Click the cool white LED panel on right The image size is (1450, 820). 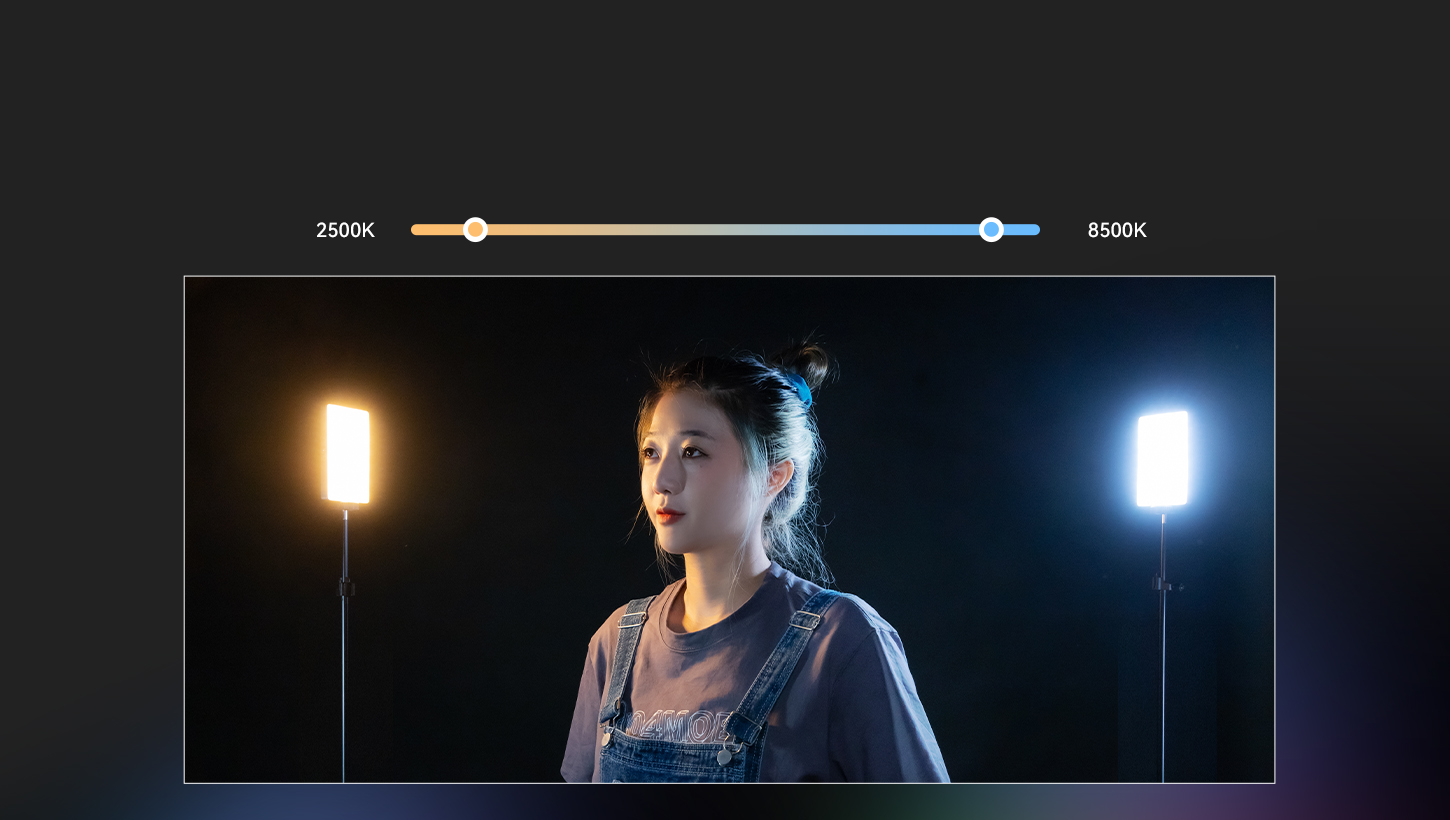tap(1162, 459)
